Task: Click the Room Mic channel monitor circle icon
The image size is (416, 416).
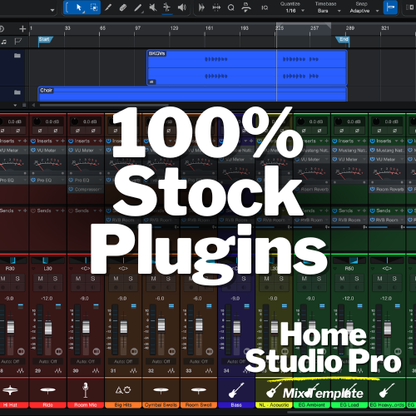Action: pos(96,351)
